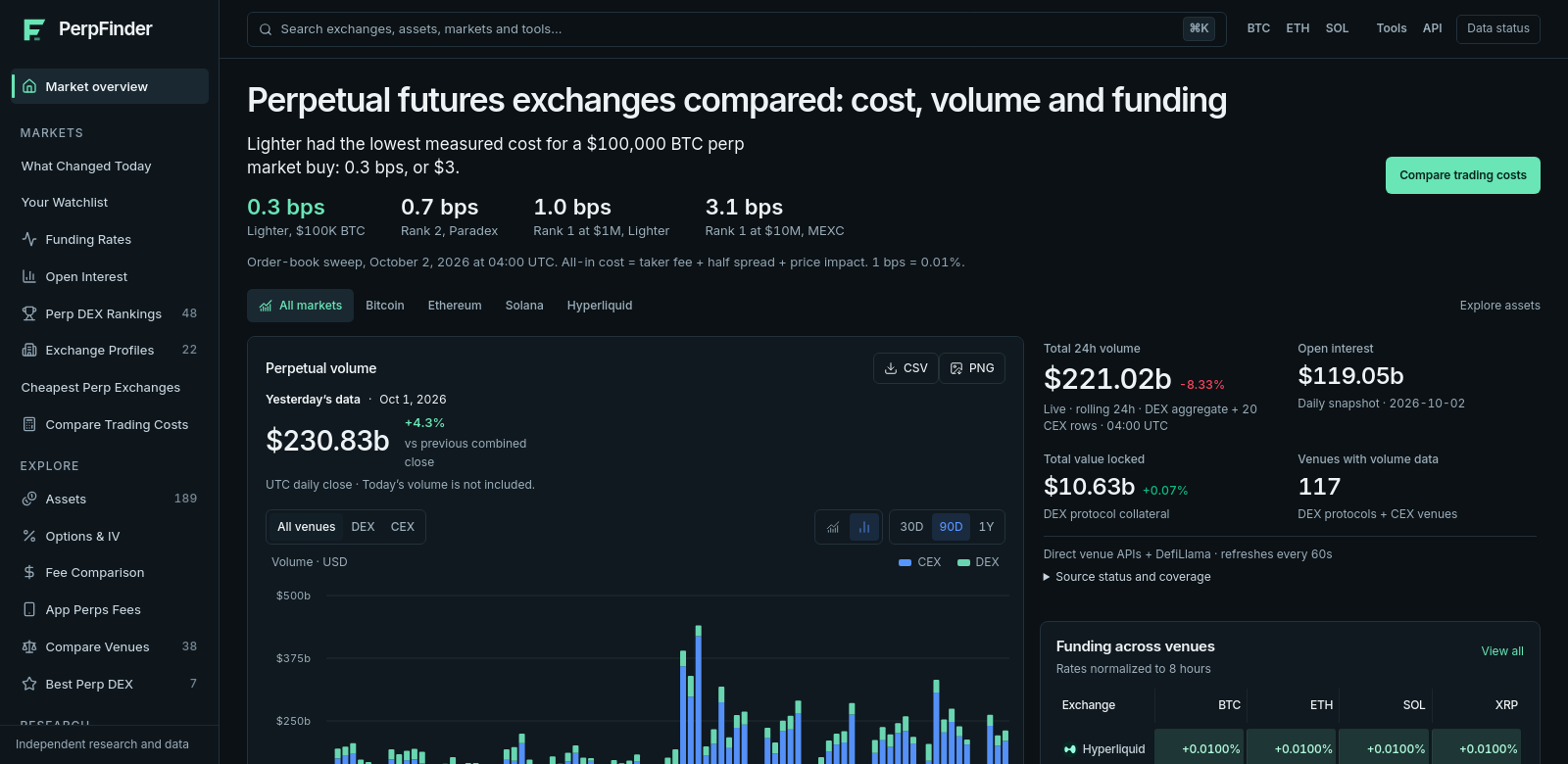
Task: Expand Source status and coverage
Action: [x=1127, y=577]
